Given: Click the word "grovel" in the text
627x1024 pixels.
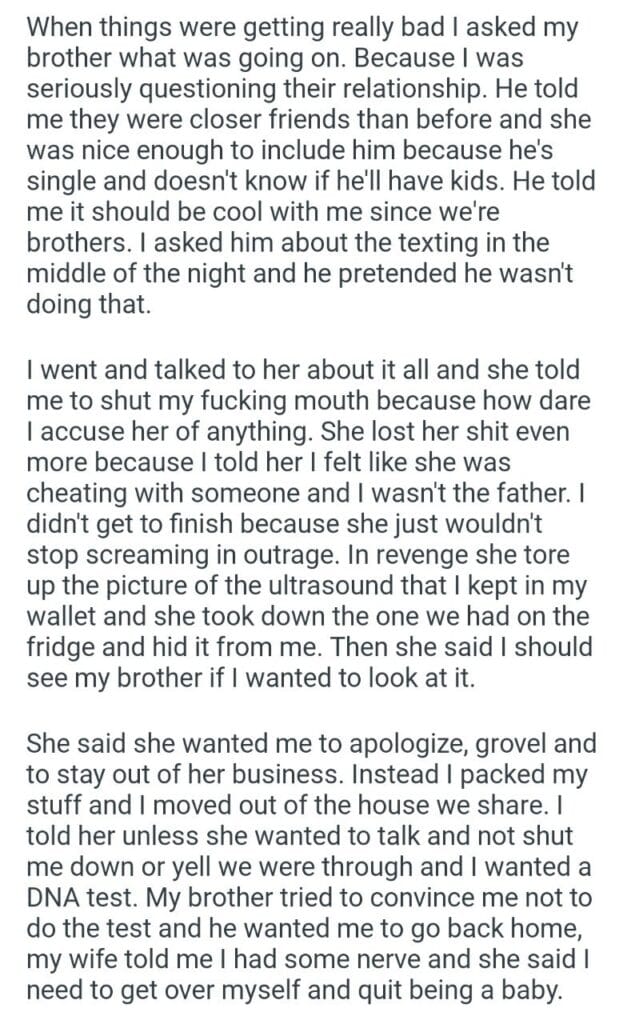Looking at the screenshot, I should (x=485, y=743).
